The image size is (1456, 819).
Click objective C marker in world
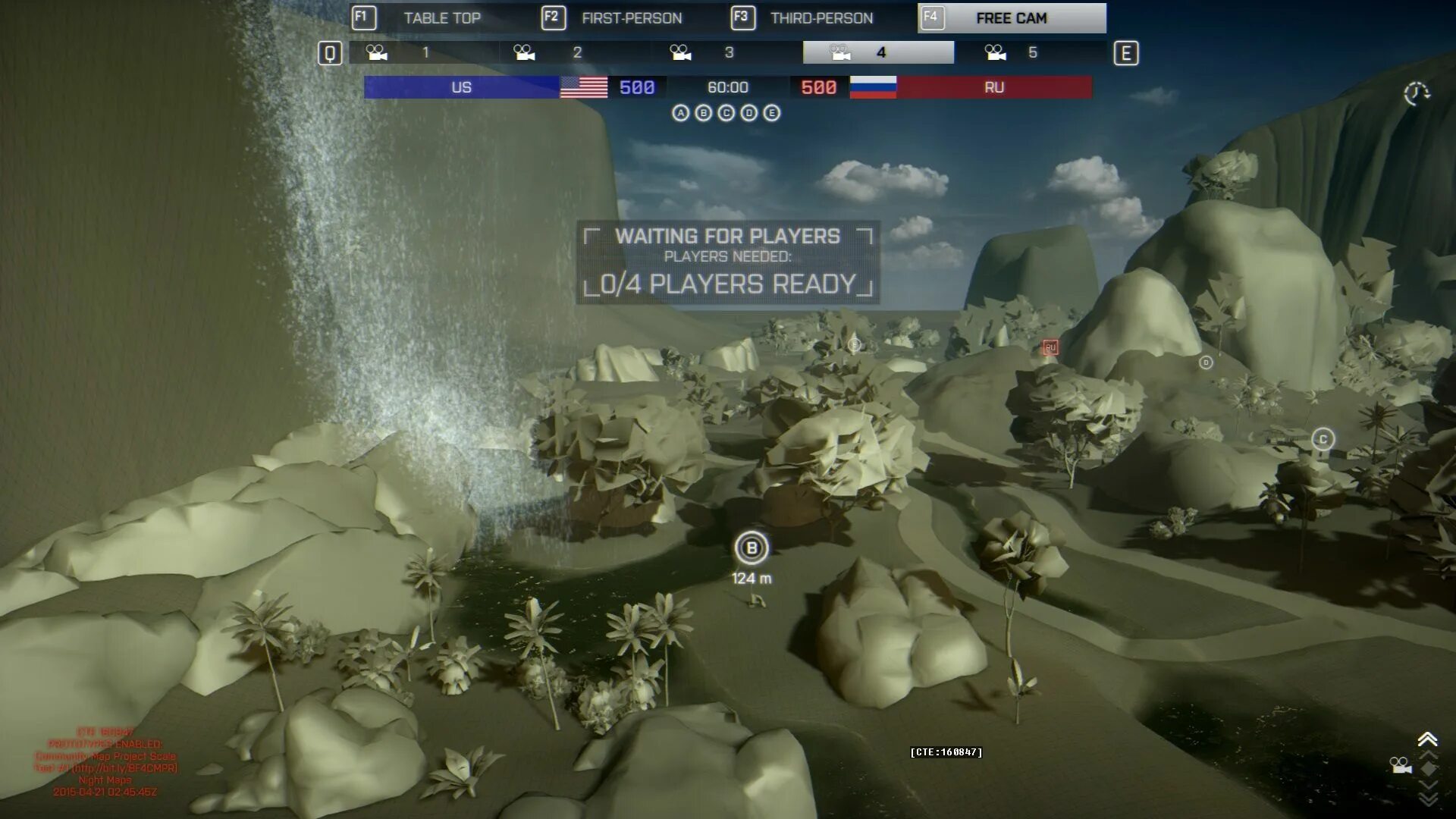click(x=1323, y=439)
